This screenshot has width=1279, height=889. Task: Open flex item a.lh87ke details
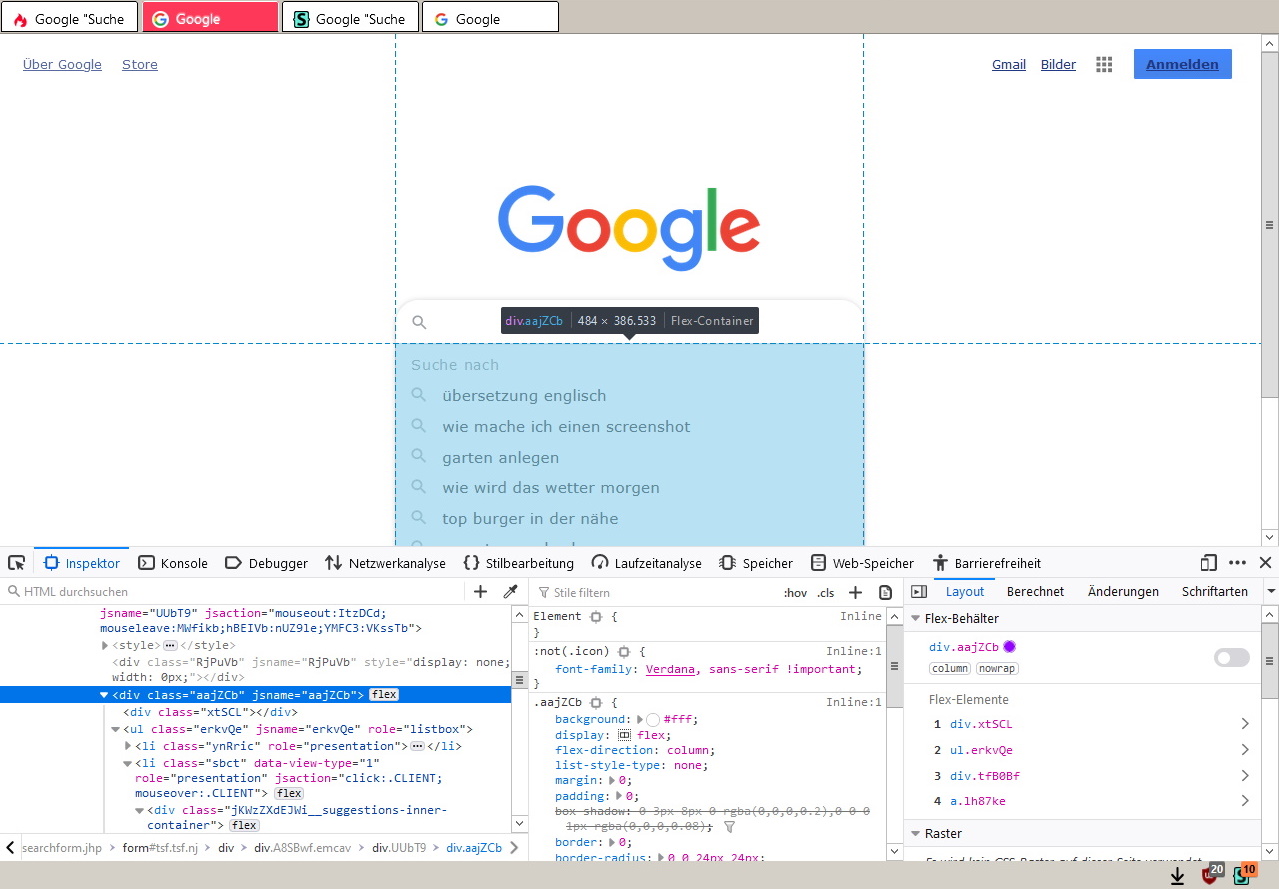pos(1245,801)
